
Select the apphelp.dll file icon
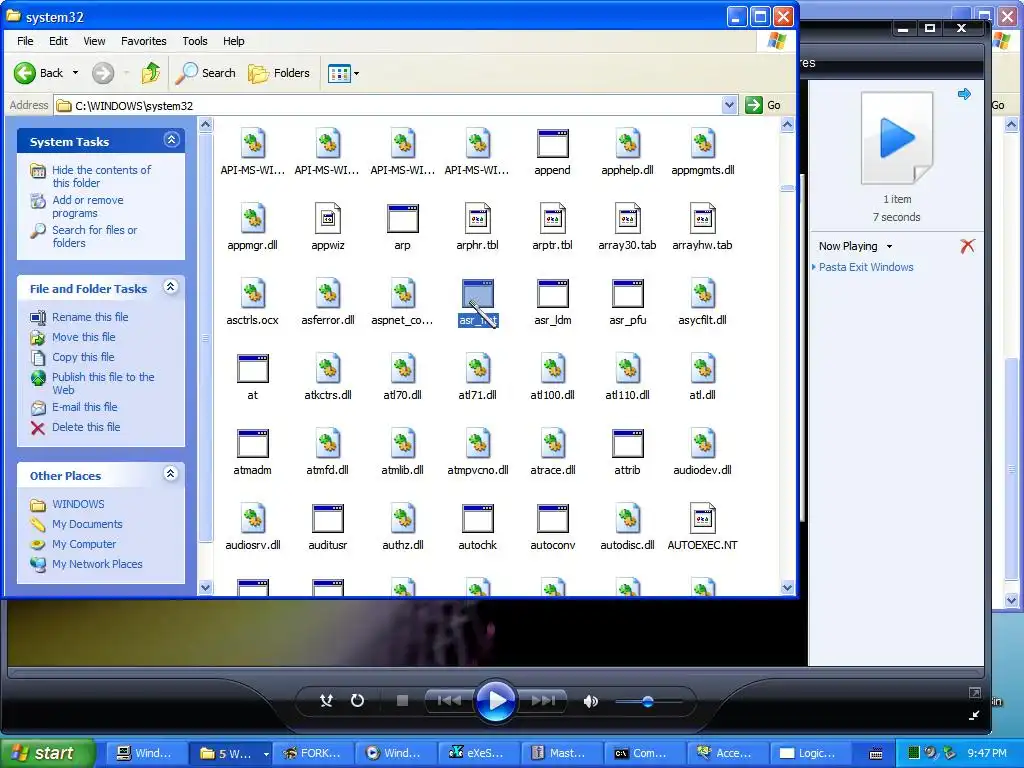pyautogui.click(x=628, y=144)
